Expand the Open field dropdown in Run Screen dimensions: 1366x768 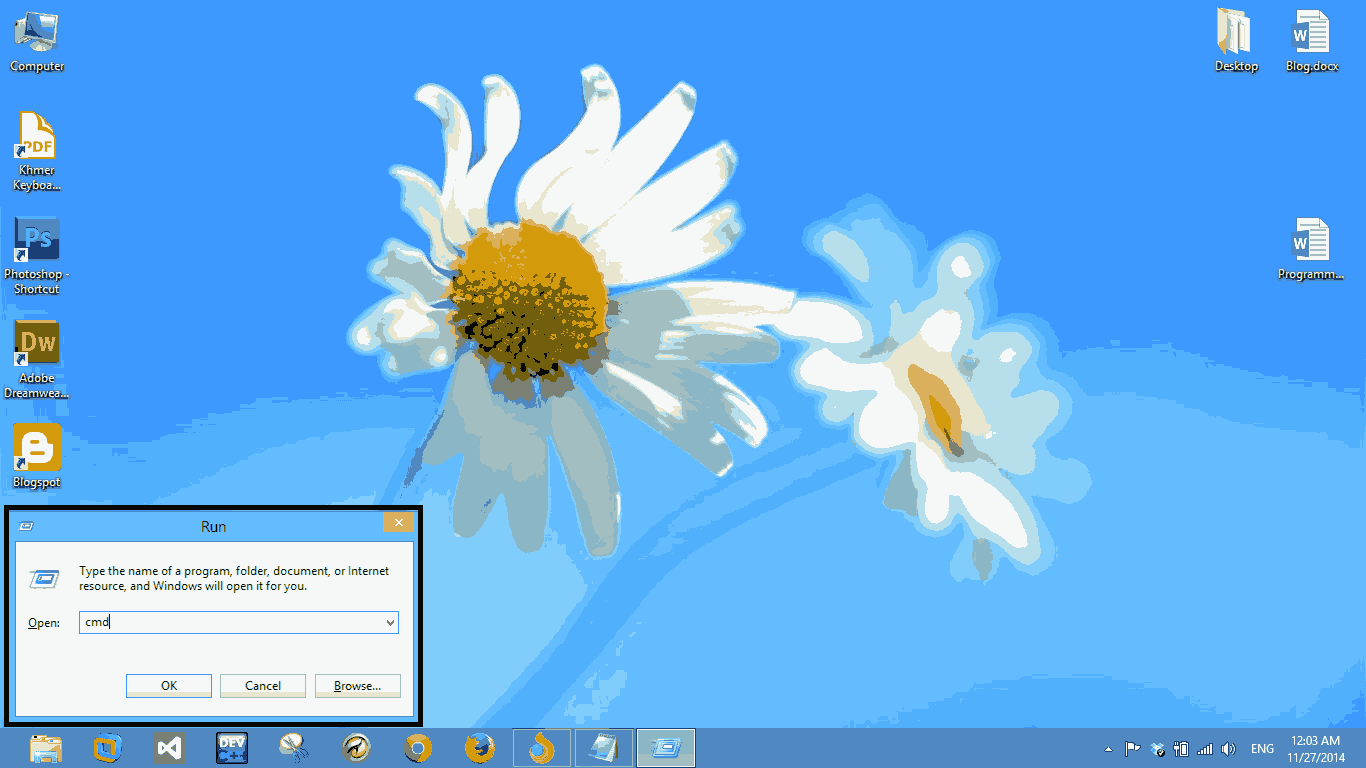coord(390,622)
